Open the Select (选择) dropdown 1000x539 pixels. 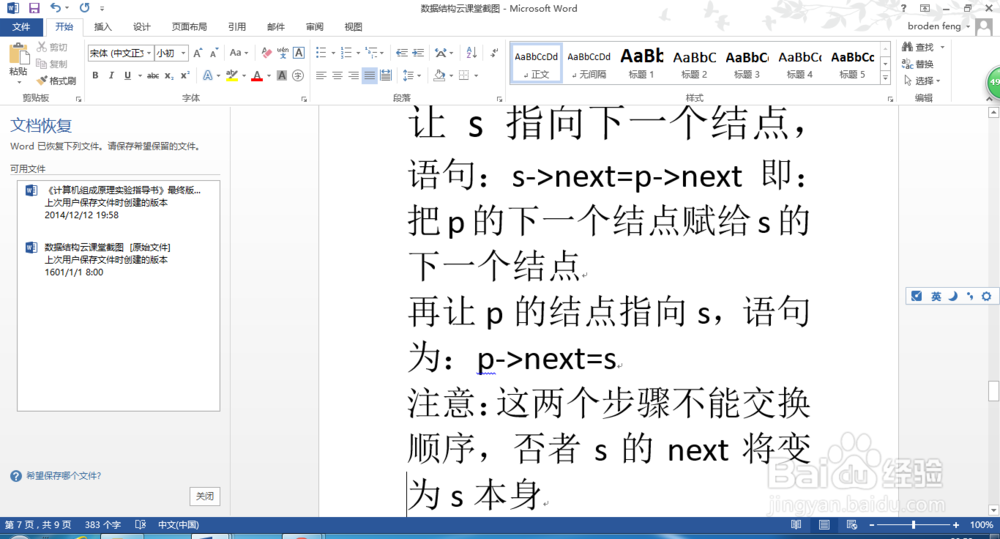pyautogui.click(x=923, y=80)
